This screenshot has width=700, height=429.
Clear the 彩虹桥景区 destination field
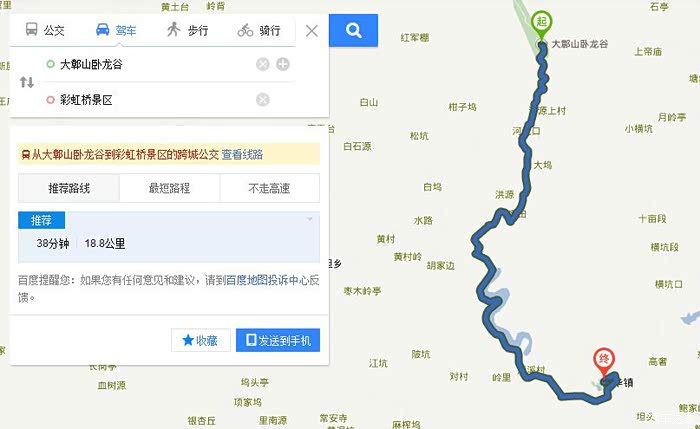tap(262, 100)
